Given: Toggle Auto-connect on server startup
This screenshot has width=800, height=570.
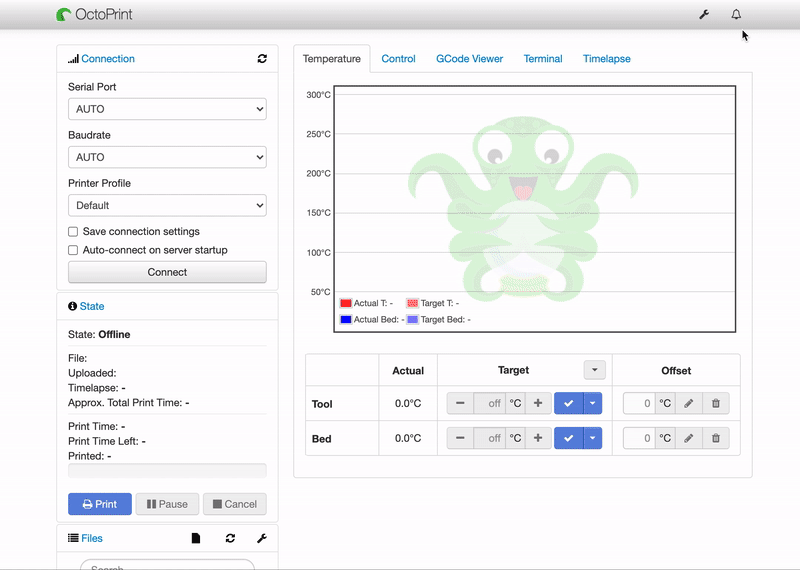Looking at the screenshot, I should [x=73, y=251].
